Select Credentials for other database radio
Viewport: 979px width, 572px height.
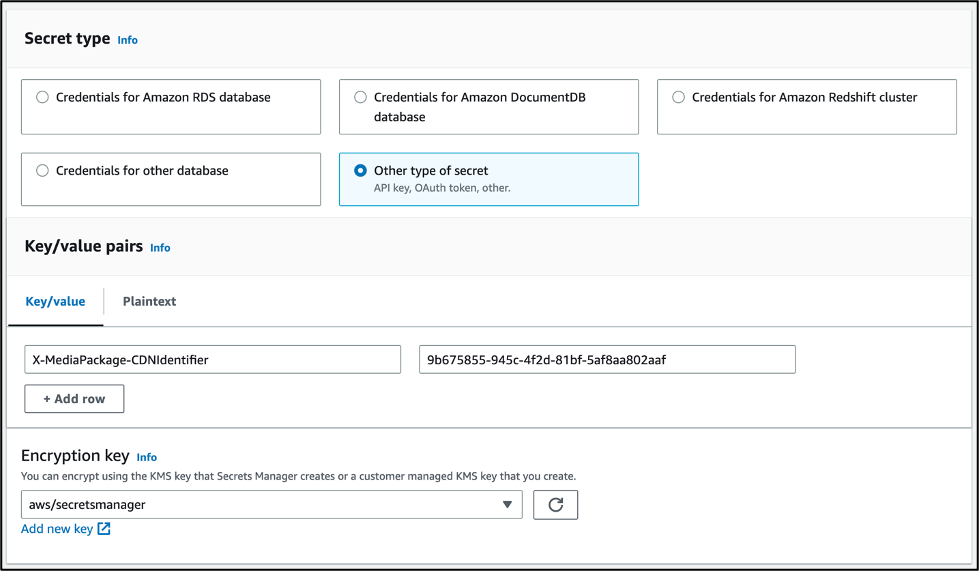[x=42, y=171]
